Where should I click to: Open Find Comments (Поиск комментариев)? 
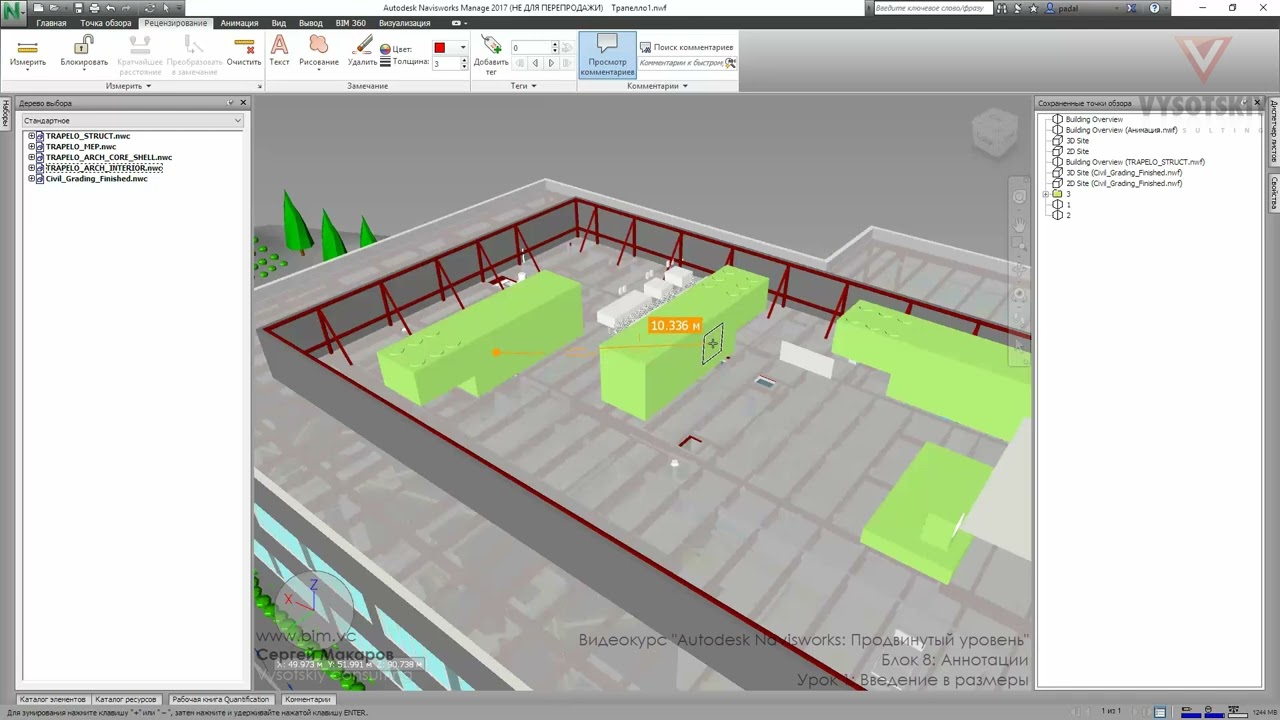(686, 47)
